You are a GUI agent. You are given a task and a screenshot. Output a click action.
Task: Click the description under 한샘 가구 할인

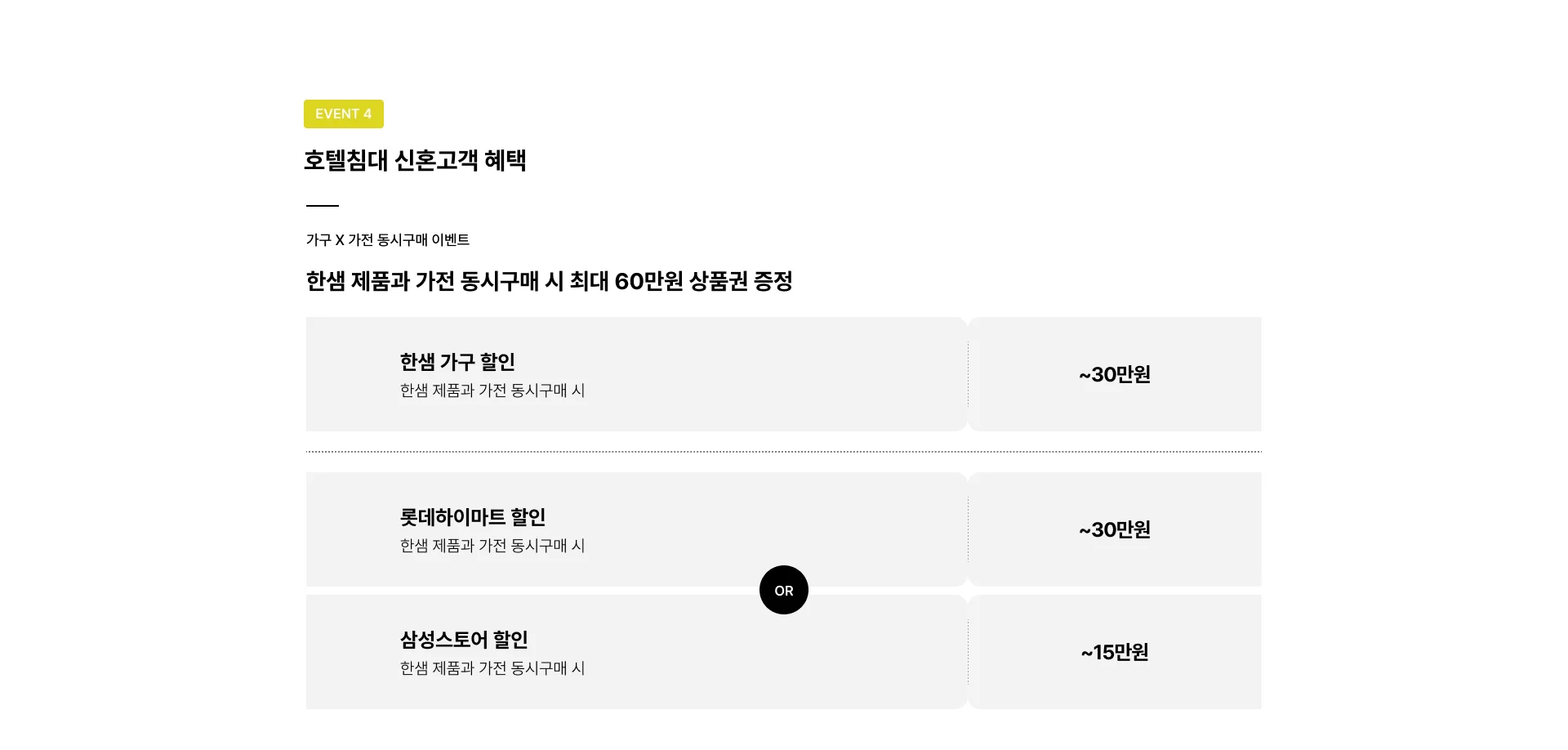(492, 391)
